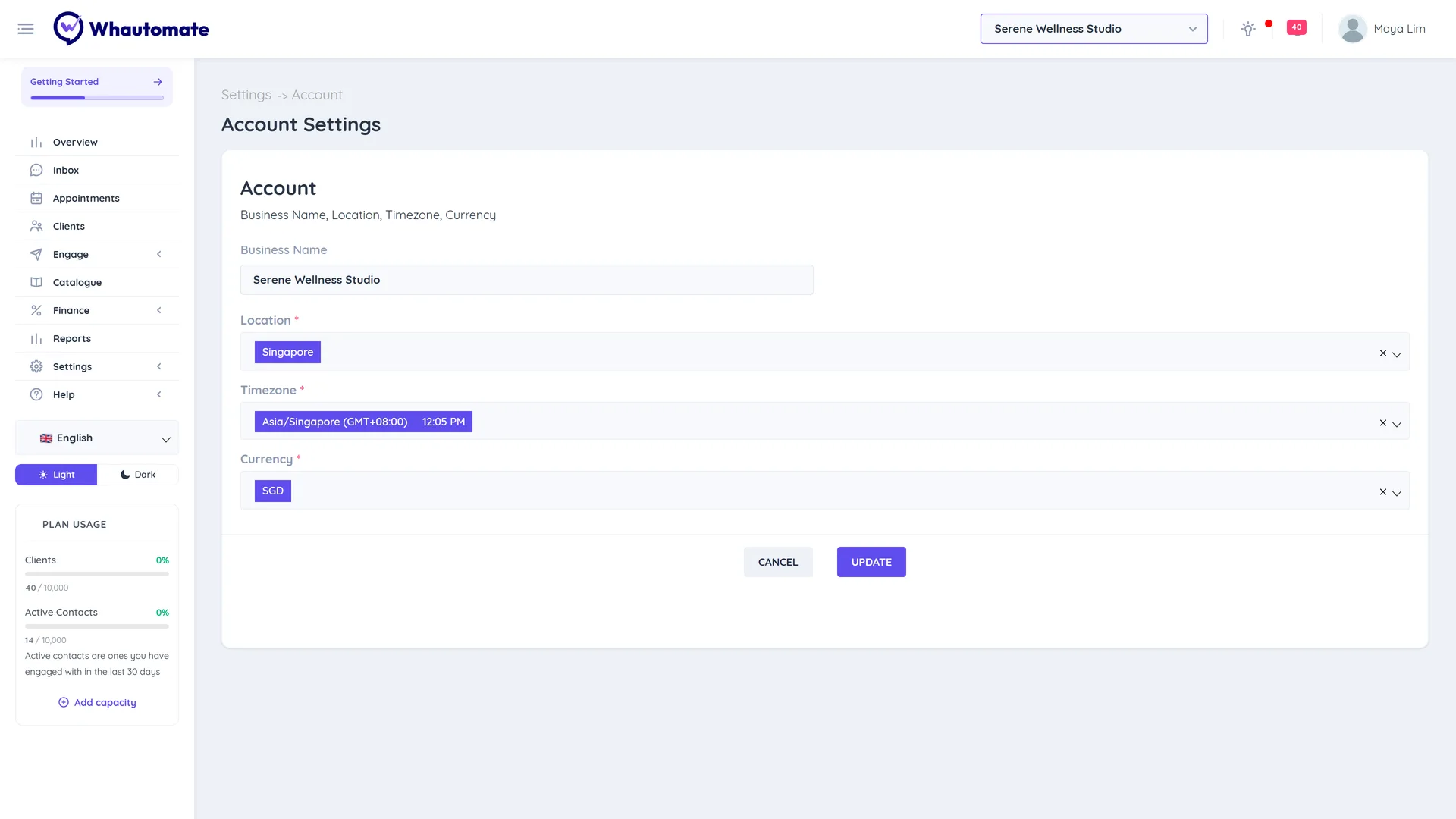The image size is (1456, 819).
Task: Clear the Location field with X
Action: pyautogui.click(x=1382, y=353)
